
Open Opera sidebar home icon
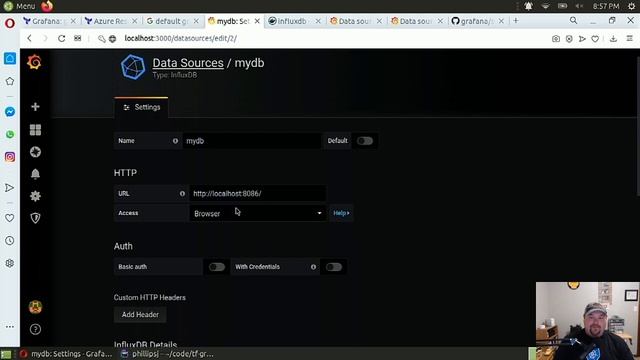pos(10,58)
